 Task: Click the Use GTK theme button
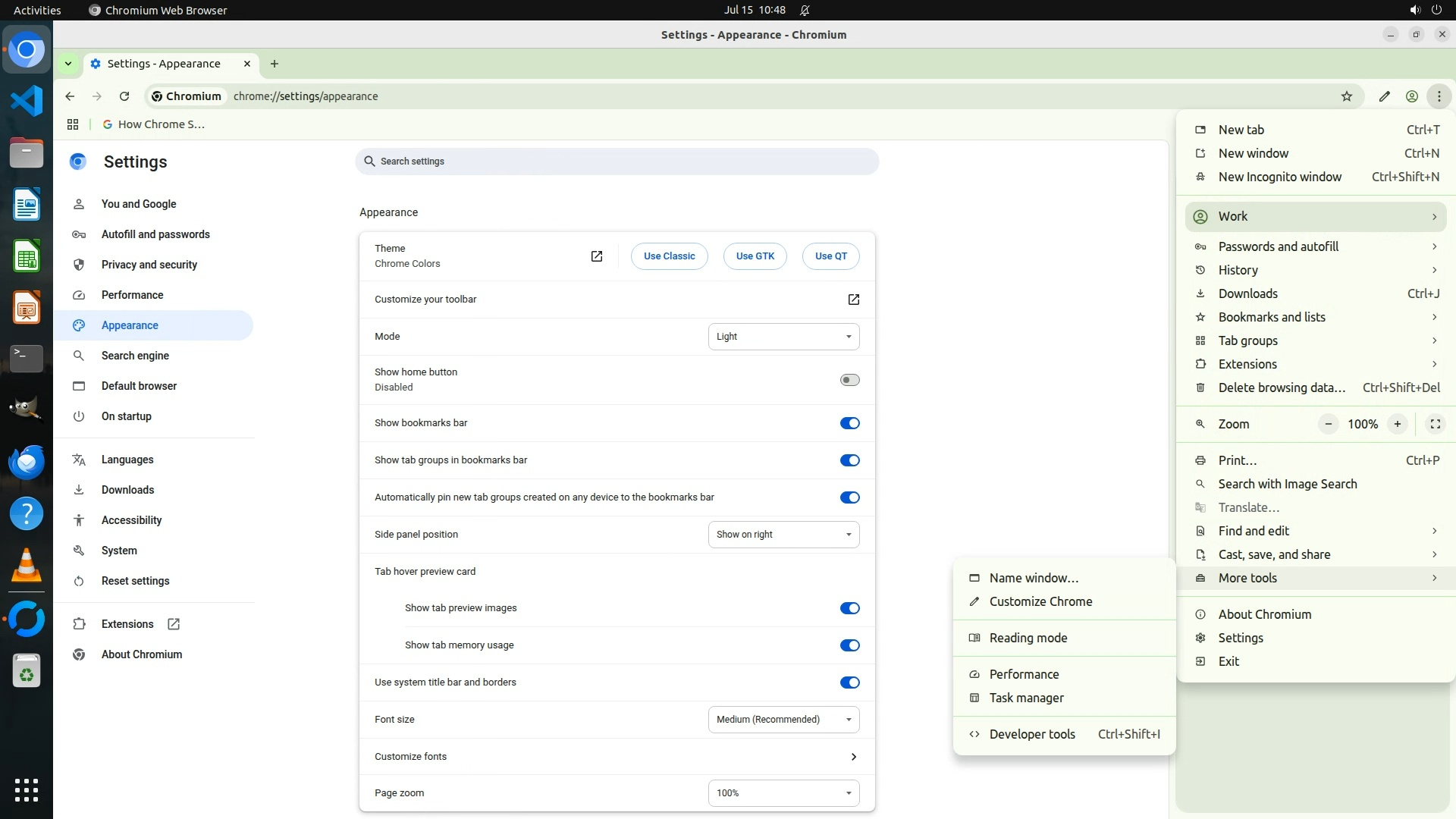coord(755,256)
